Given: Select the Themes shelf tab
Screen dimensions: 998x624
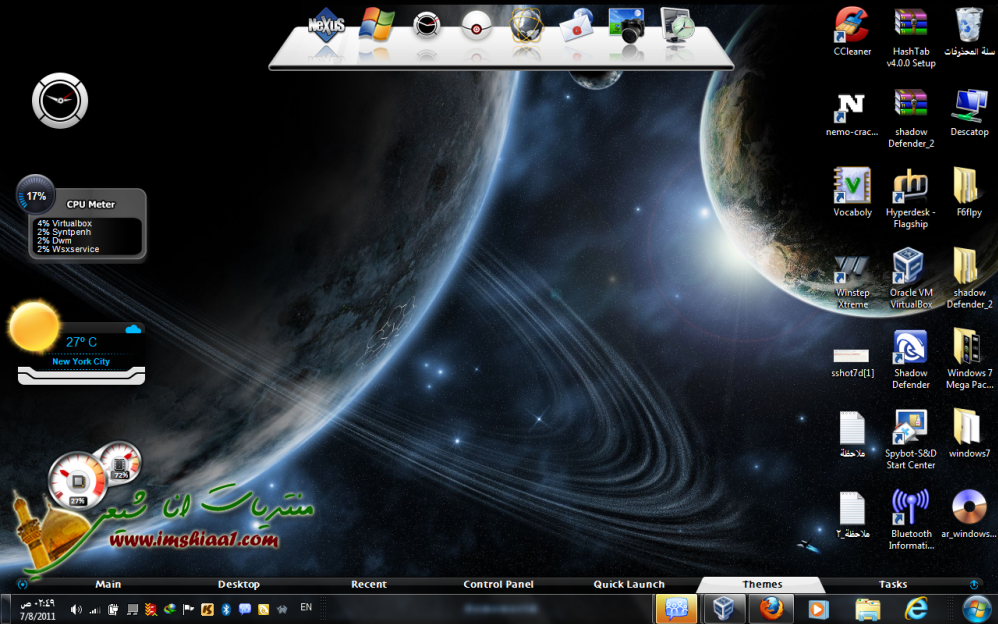Looking at the screenshot, I should [x=762, y=585].
